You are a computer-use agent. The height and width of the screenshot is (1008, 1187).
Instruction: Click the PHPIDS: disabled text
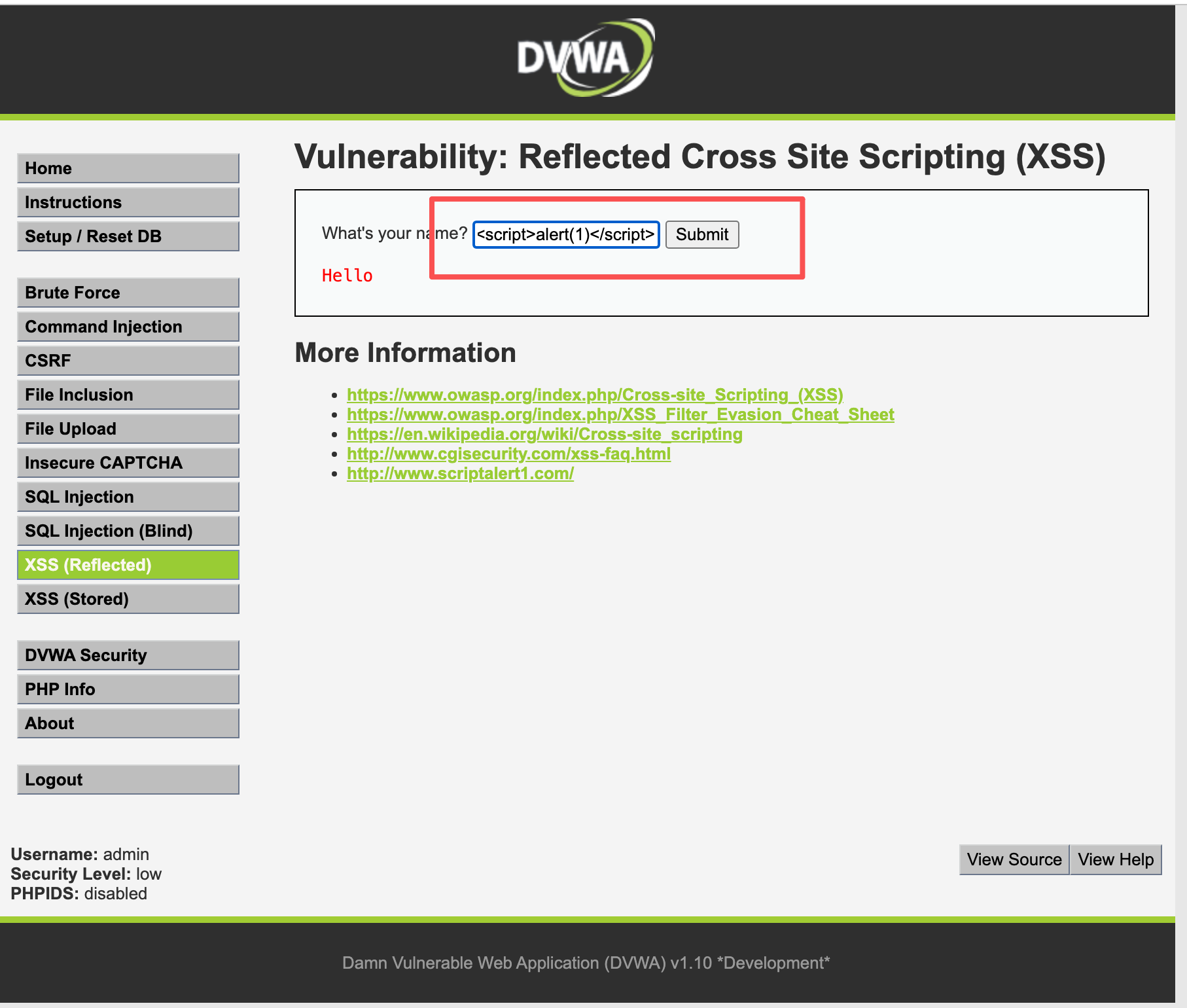(x=79, y=893)
